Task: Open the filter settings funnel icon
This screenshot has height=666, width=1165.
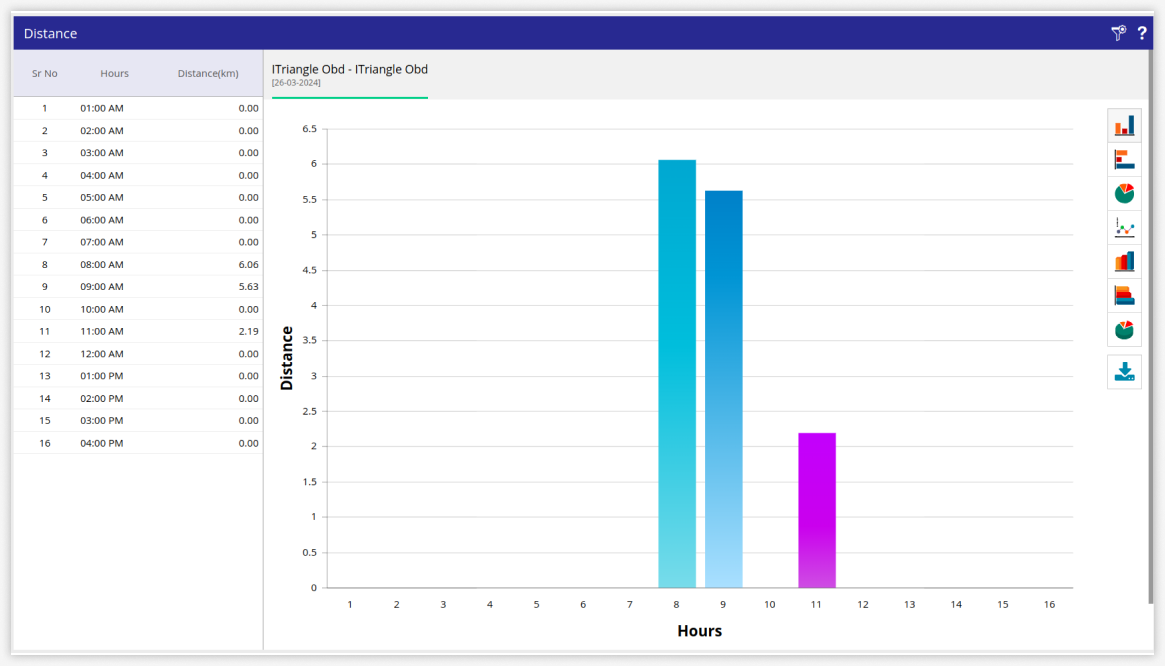Action: click(x=1118, y=33)
